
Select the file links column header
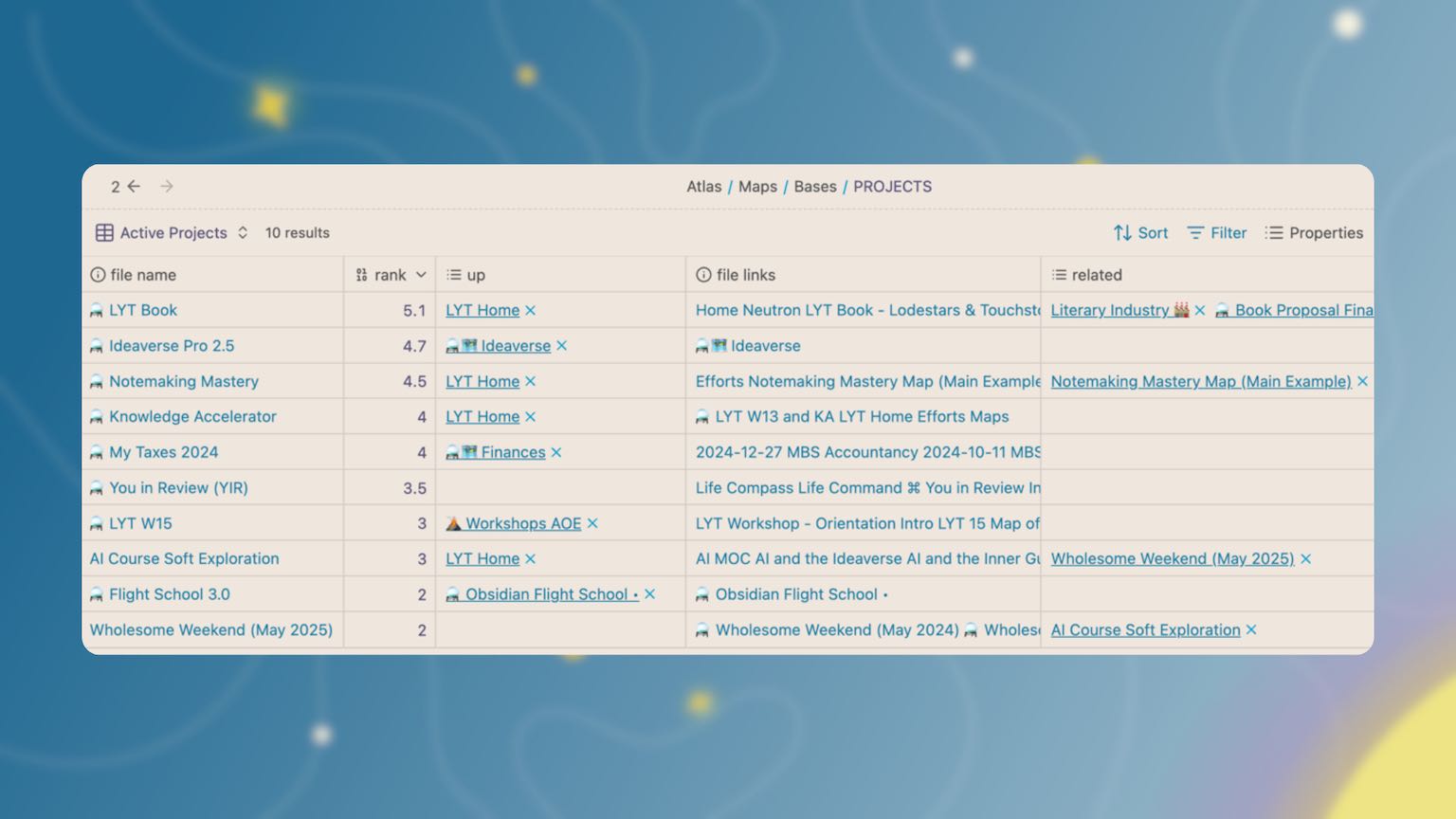point(863,275)
